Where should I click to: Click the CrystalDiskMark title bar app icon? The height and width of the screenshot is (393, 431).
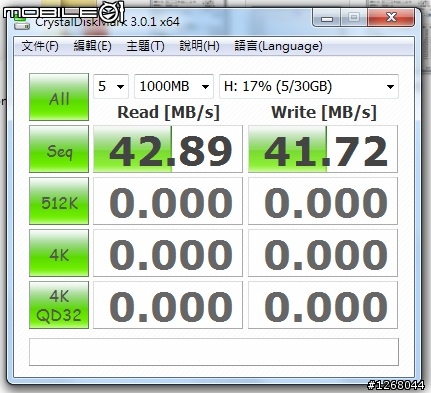pos(22,23)
